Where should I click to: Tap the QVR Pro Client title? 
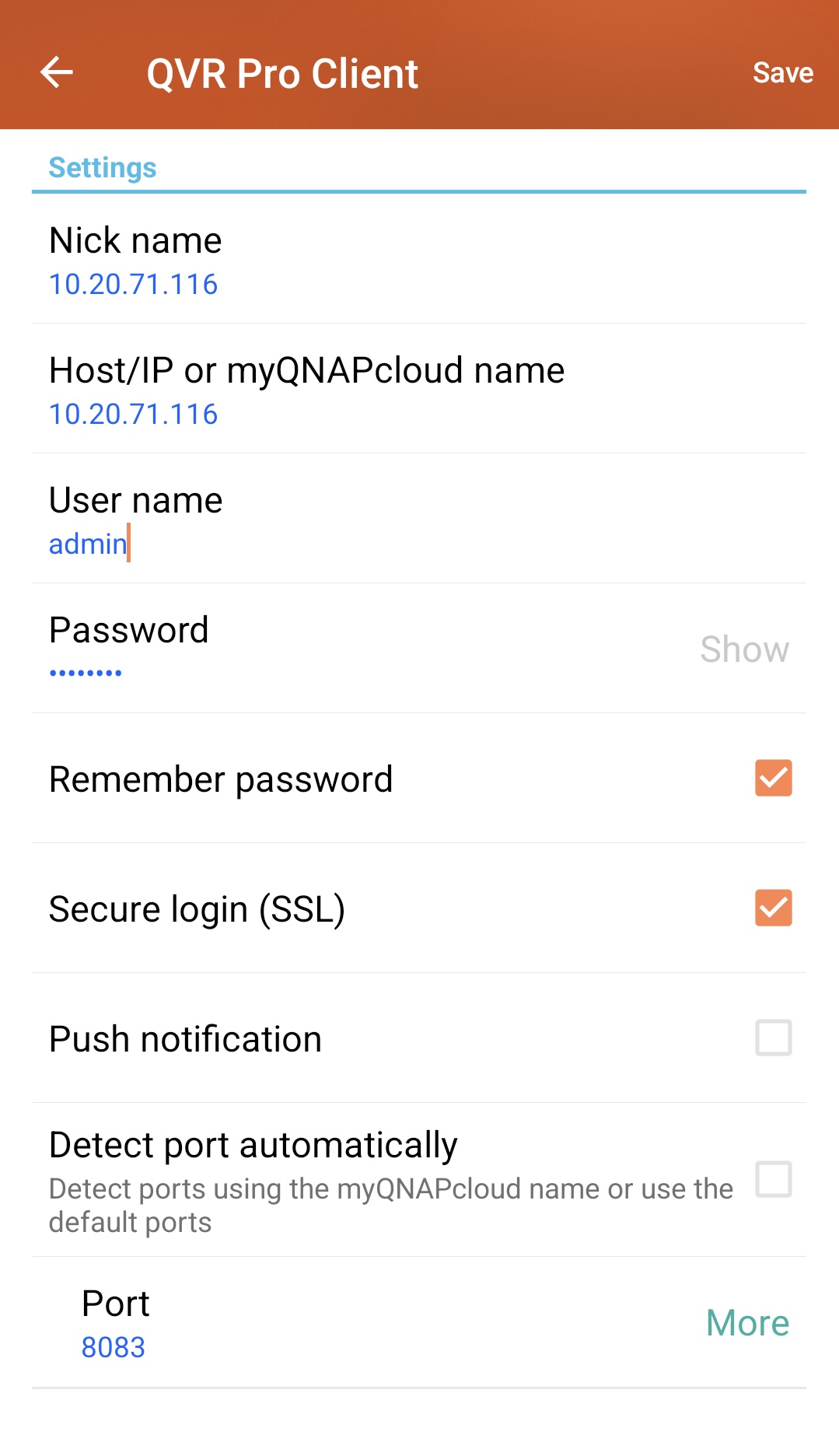(282, 75)
